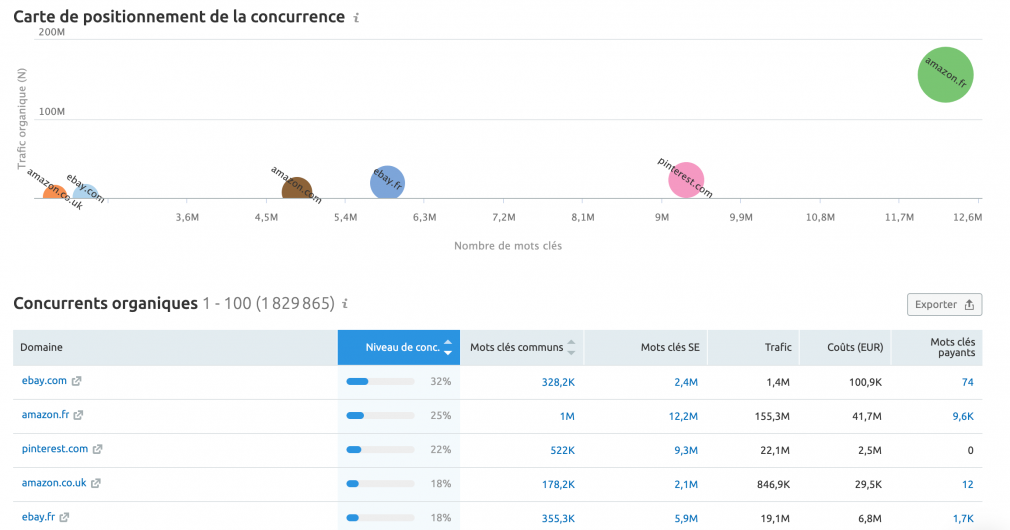Open the 522K common keywords for pinterest.com

(562, 450)
